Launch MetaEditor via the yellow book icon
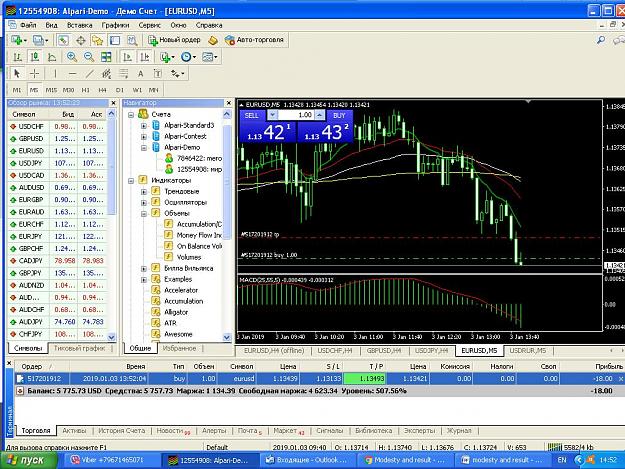 tap(213, 40)
